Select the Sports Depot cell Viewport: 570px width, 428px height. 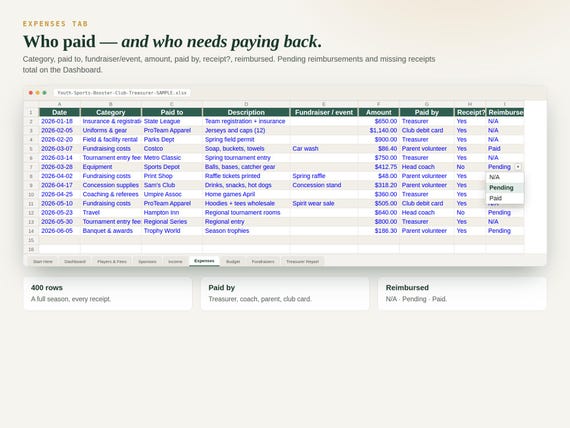click(x=172, y=167)
